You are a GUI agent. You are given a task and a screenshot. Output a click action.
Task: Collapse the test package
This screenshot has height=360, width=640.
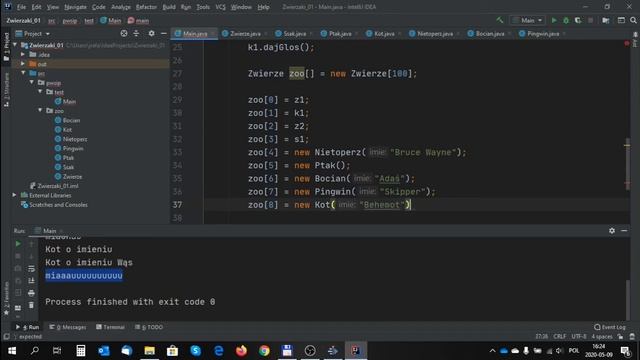[40, 92]
